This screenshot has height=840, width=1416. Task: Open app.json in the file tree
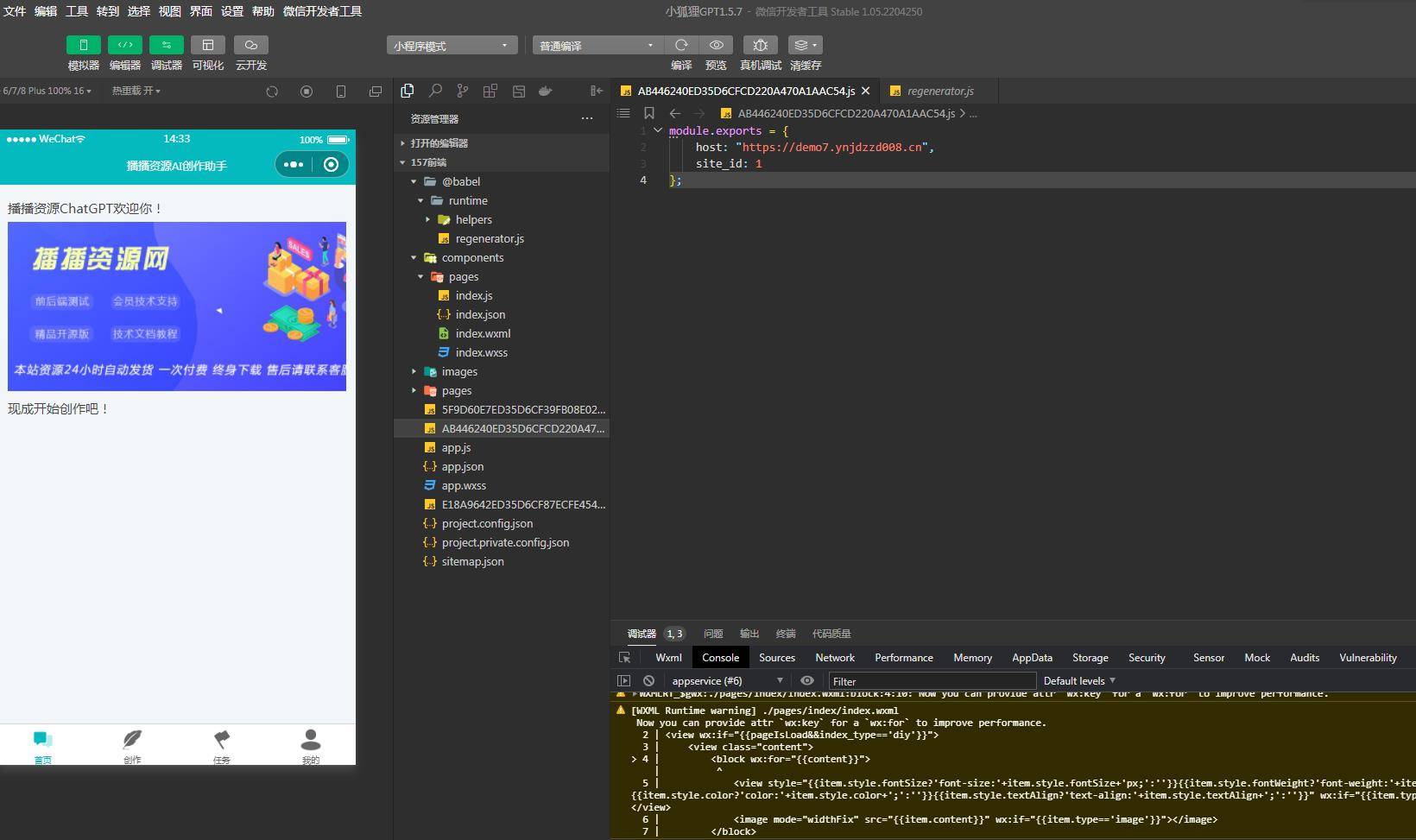463,466
